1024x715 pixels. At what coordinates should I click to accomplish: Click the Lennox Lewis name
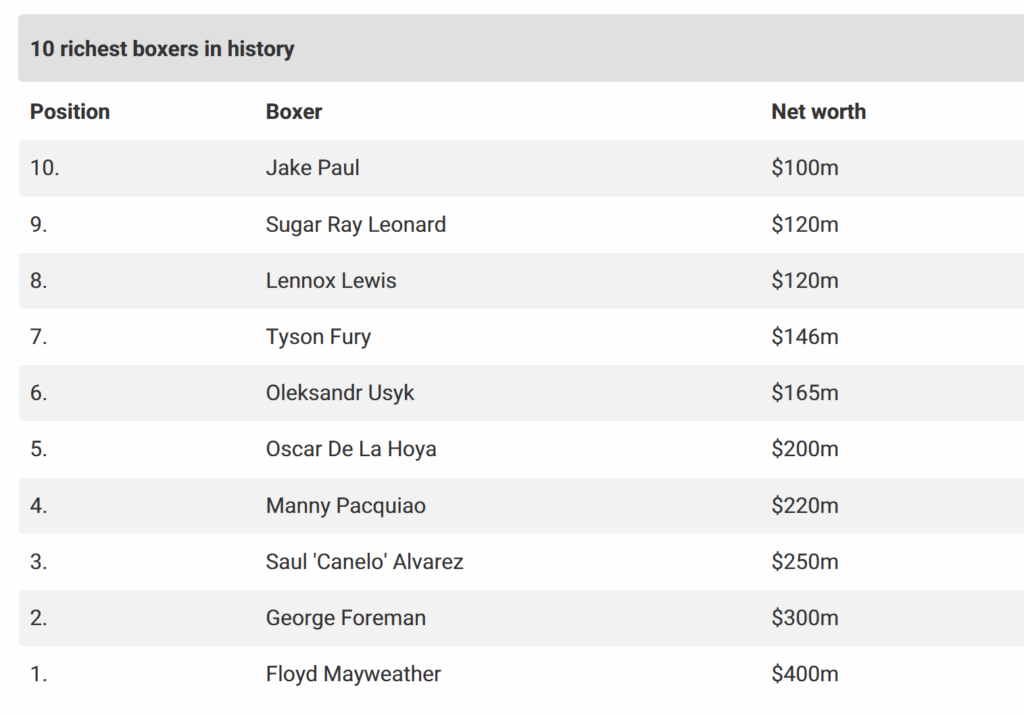tap(331, 281)
